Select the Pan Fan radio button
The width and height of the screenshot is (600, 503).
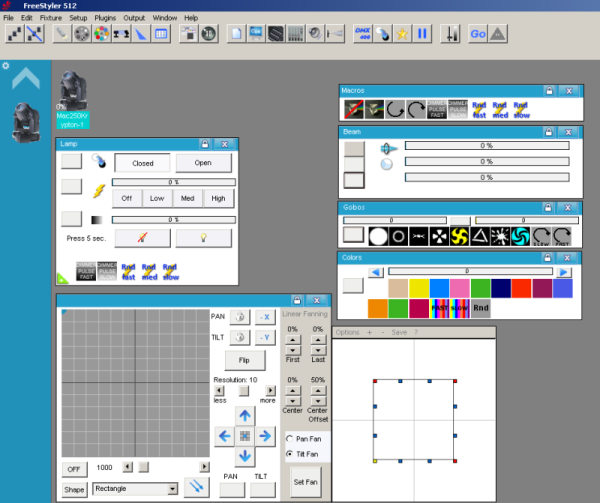pyautogui.click(x=290, y=439)
